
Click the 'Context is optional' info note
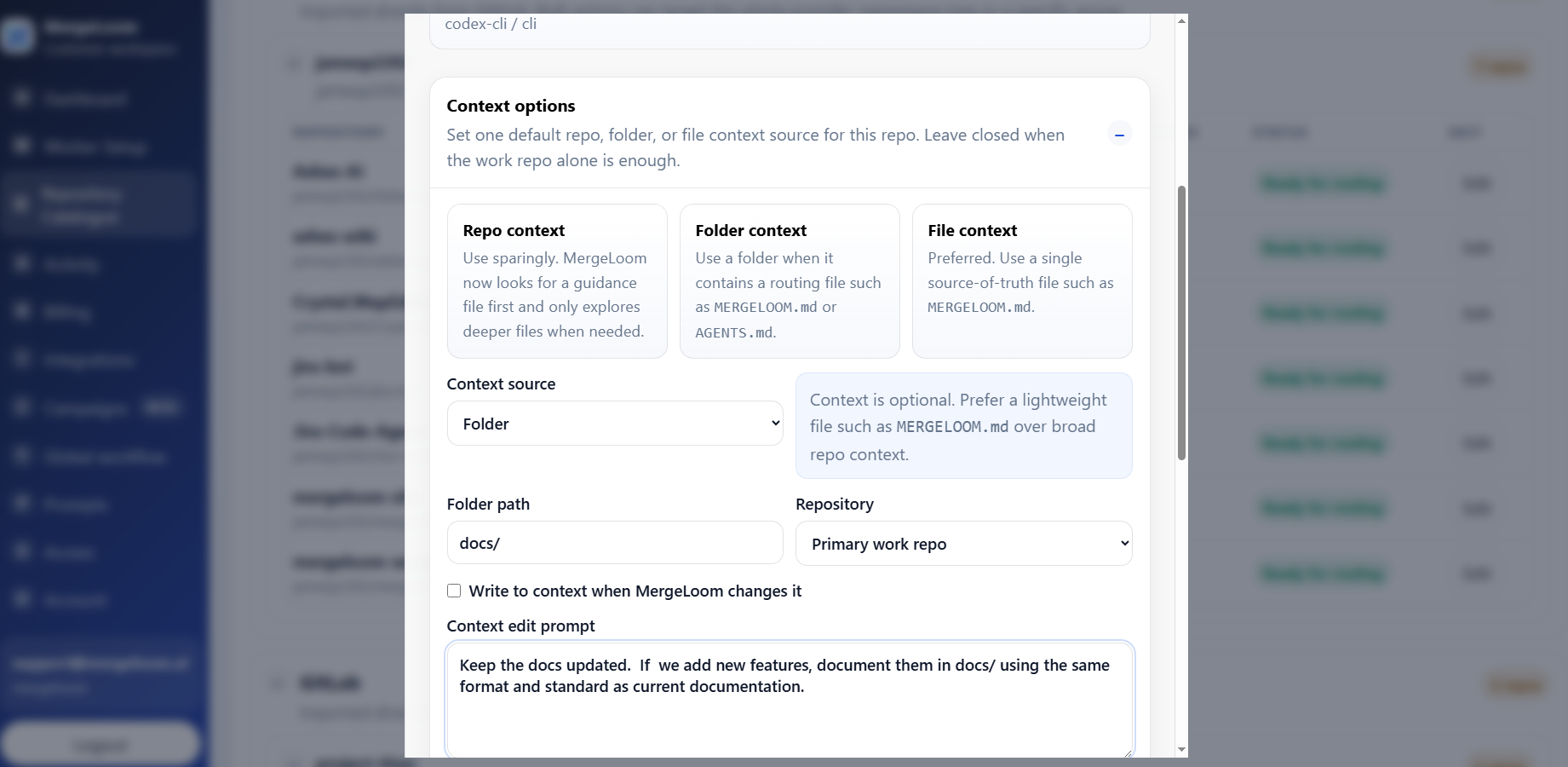point(964,426)
